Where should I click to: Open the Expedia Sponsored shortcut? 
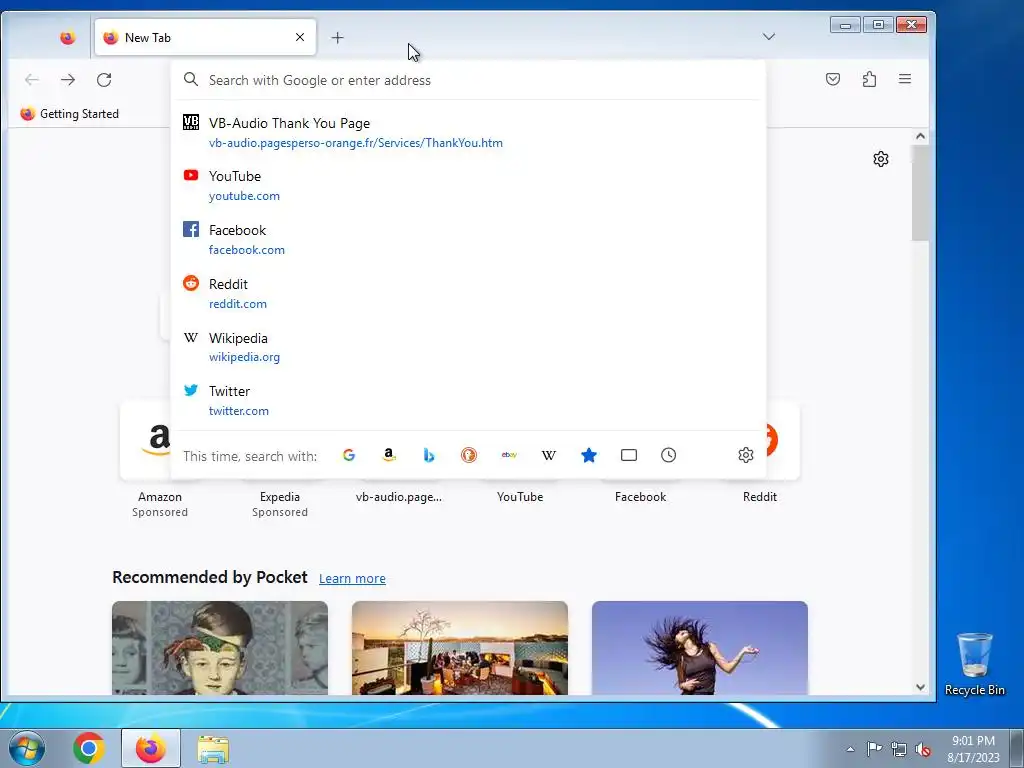tap(280, 504)
